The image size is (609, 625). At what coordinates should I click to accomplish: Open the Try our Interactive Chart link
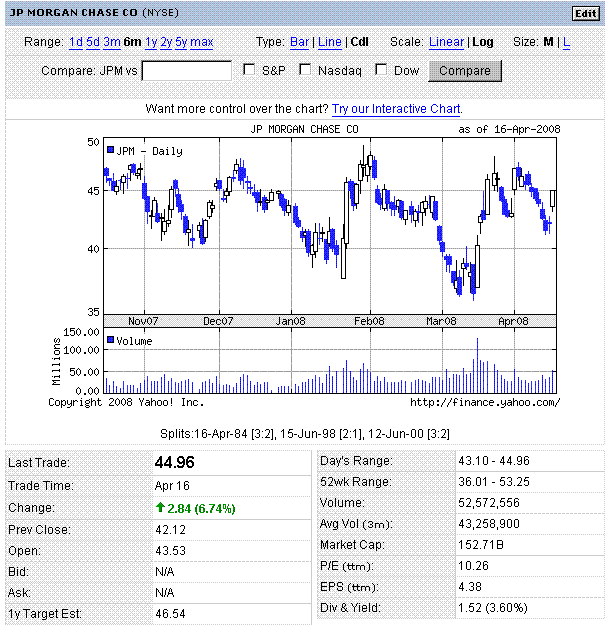(x=397, y=108)
